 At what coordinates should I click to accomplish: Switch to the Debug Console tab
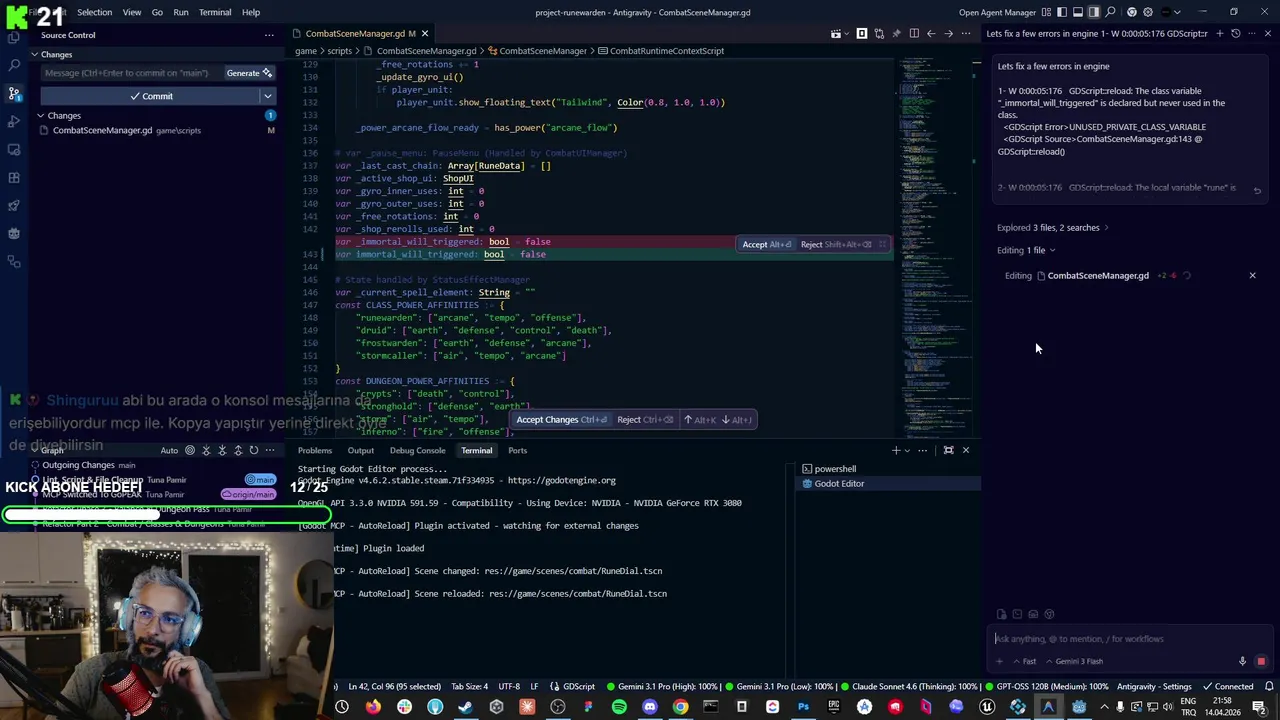click(x=417, y=450)
